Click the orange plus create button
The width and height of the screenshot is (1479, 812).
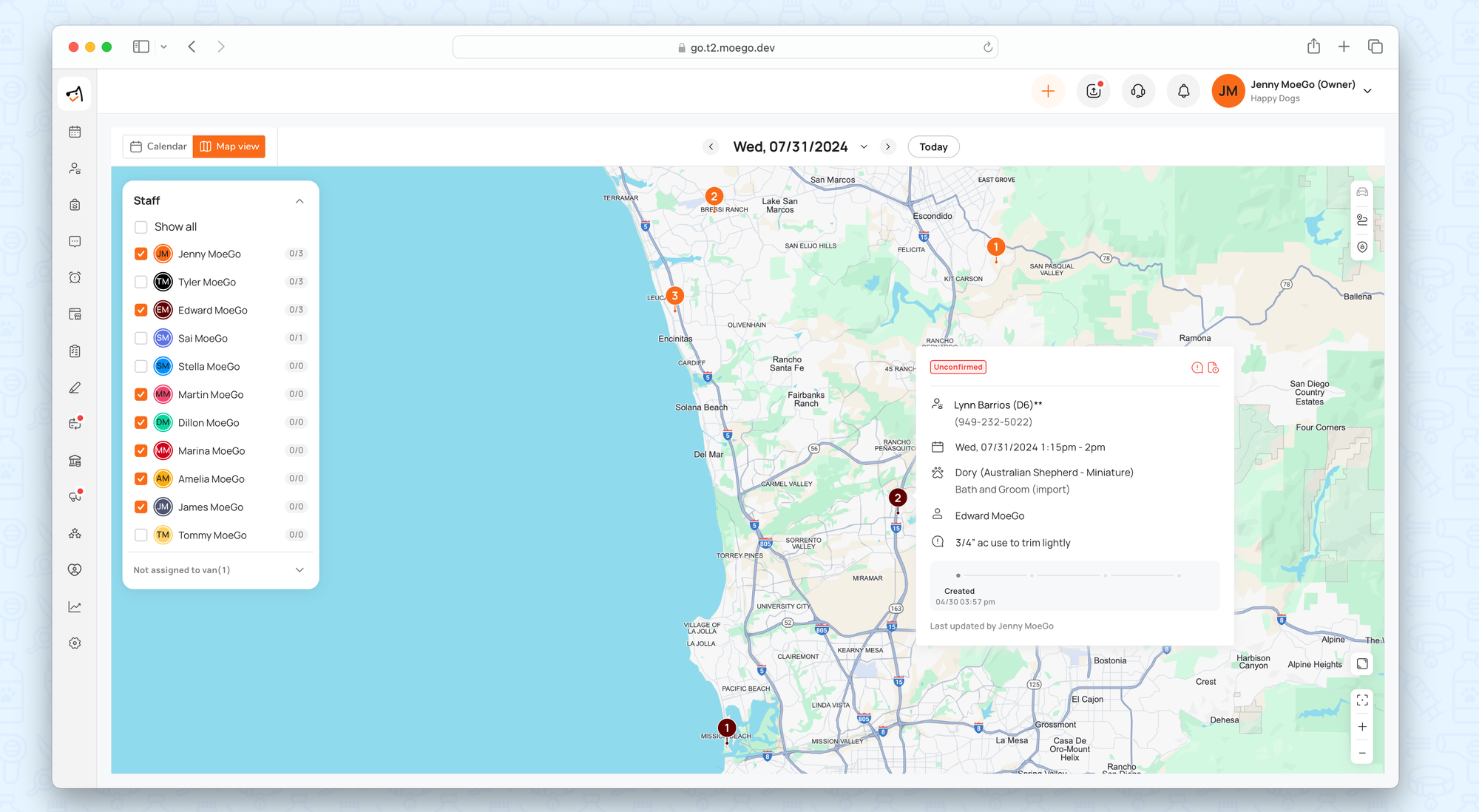tap(1048, 91)
